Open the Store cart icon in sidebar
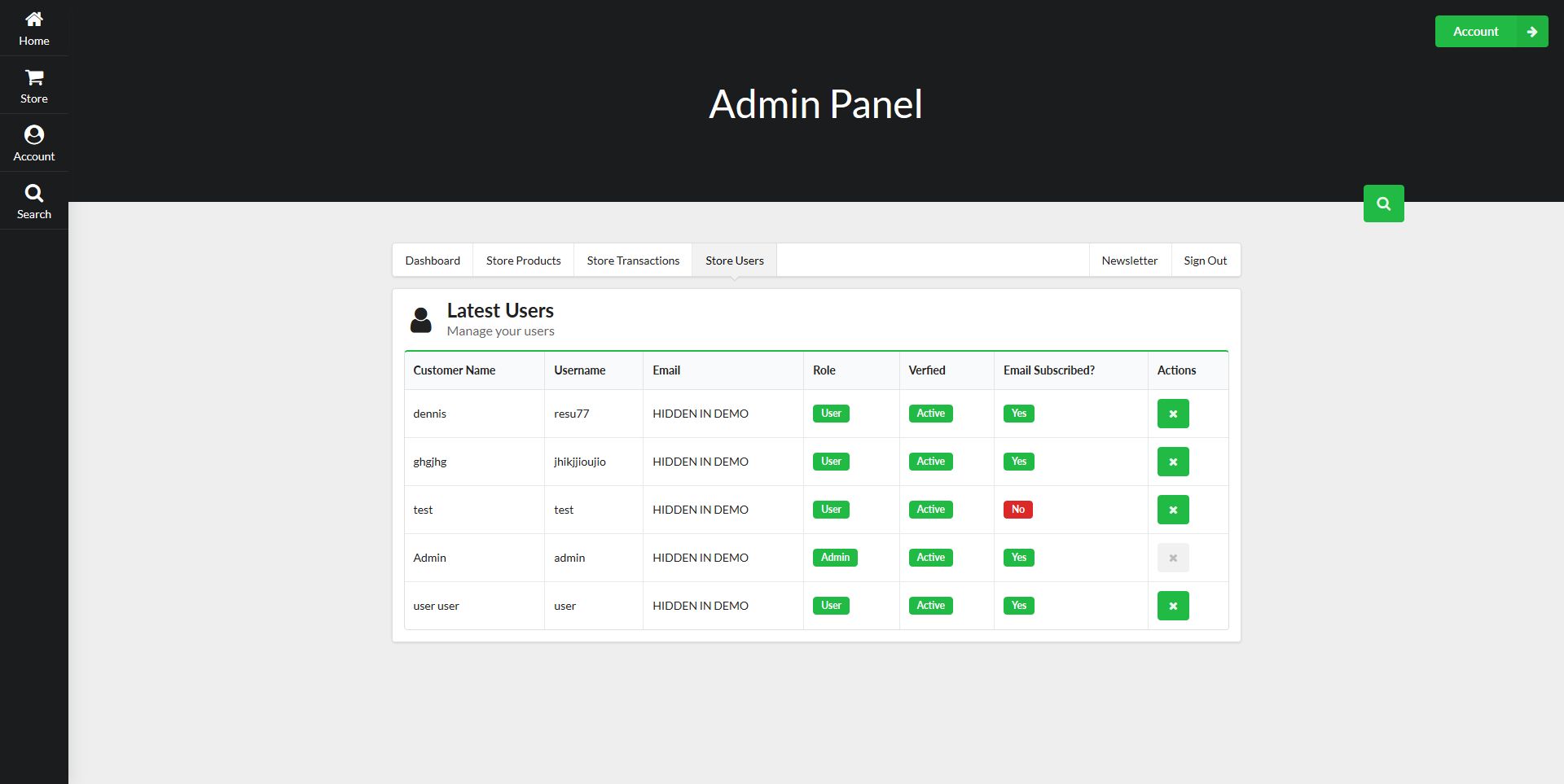 tap(34, 77)
